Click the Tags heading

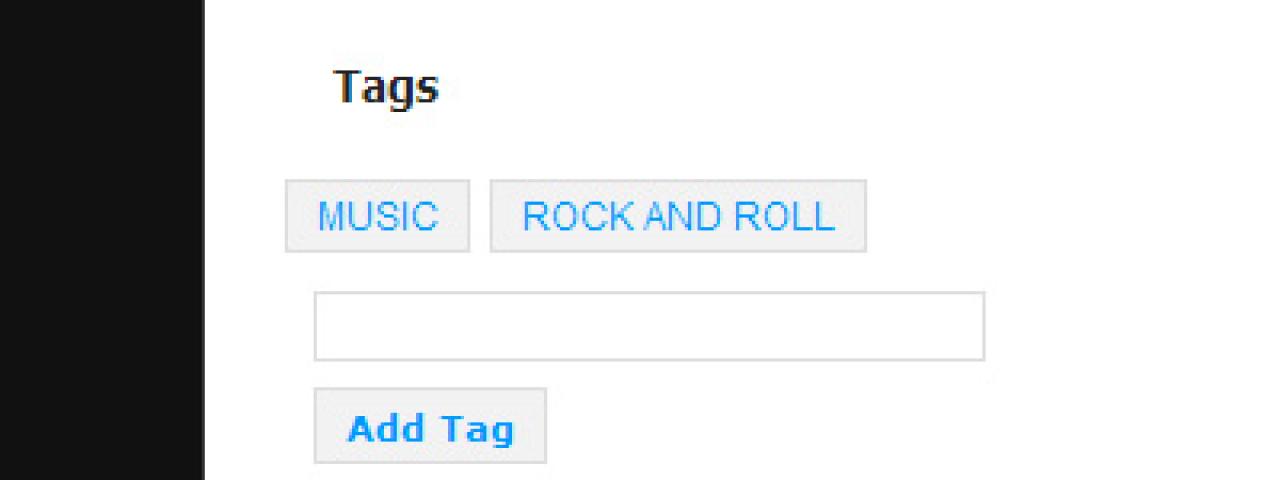pos(386,87)
